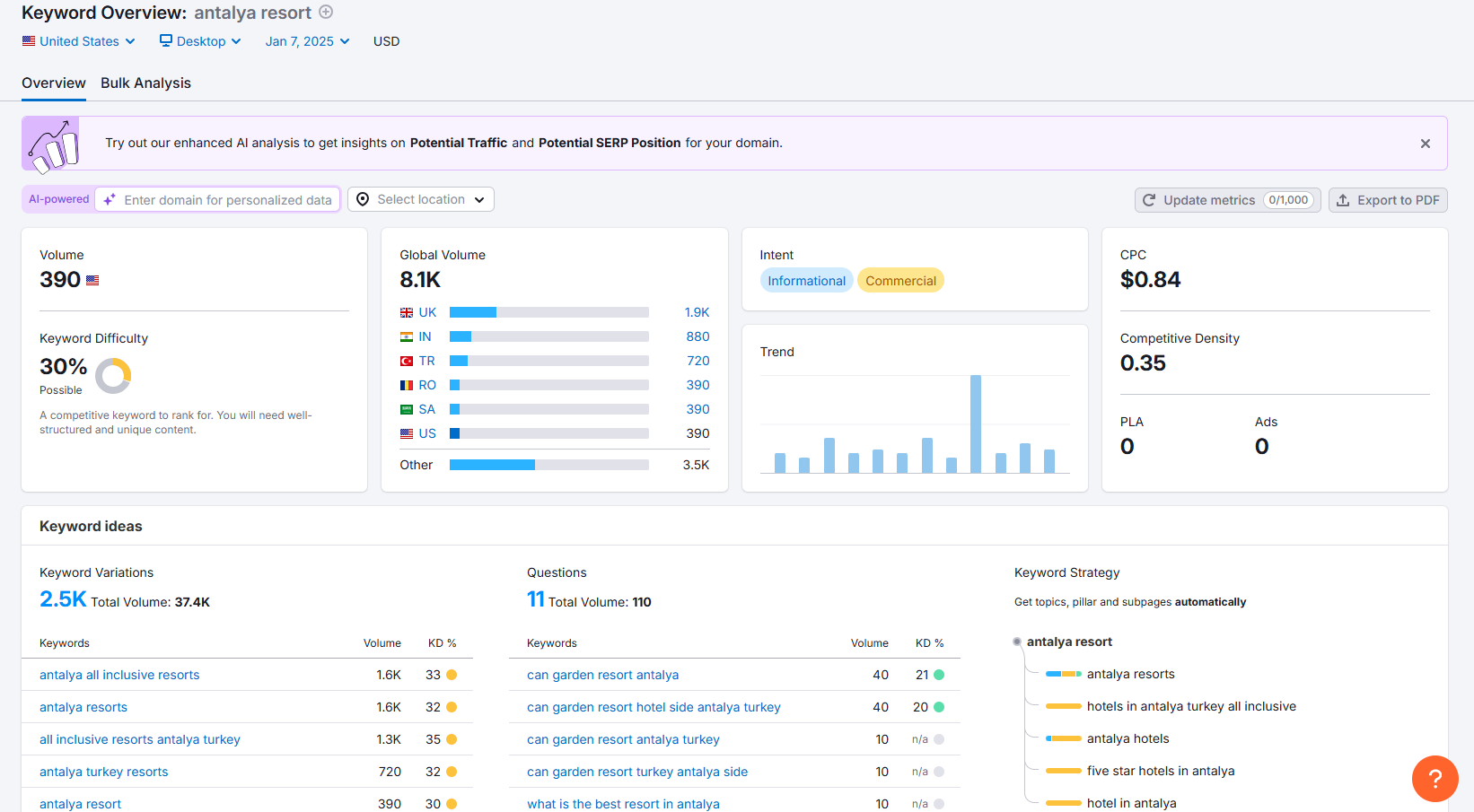Image resolution: width=1474 pixels, height=812 pixels.
Task: Dismiss the AI analysis banner
Action: tap(1425, 144)
